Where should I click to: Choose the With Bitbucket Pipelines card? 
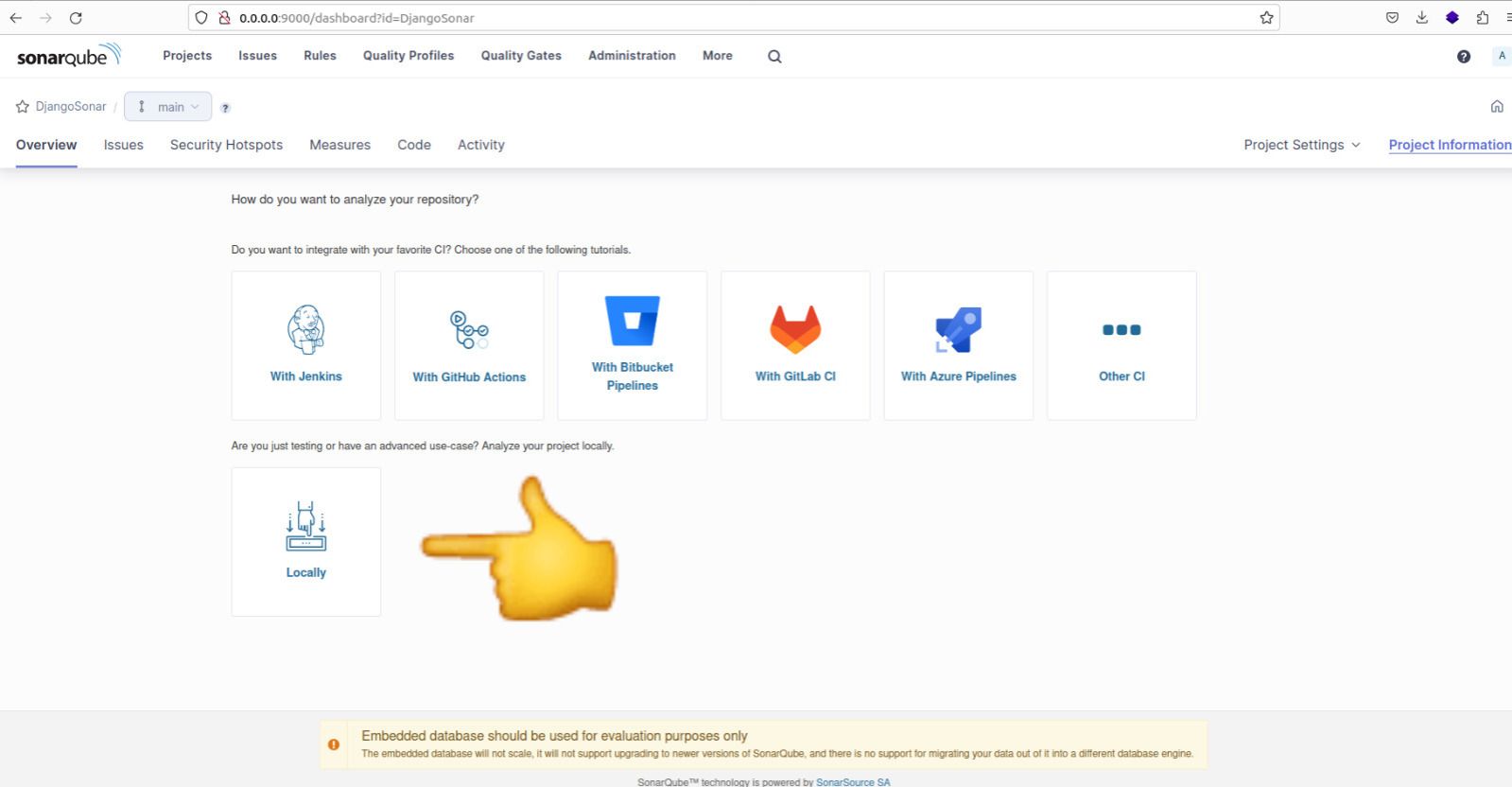[x=633, y=345]
